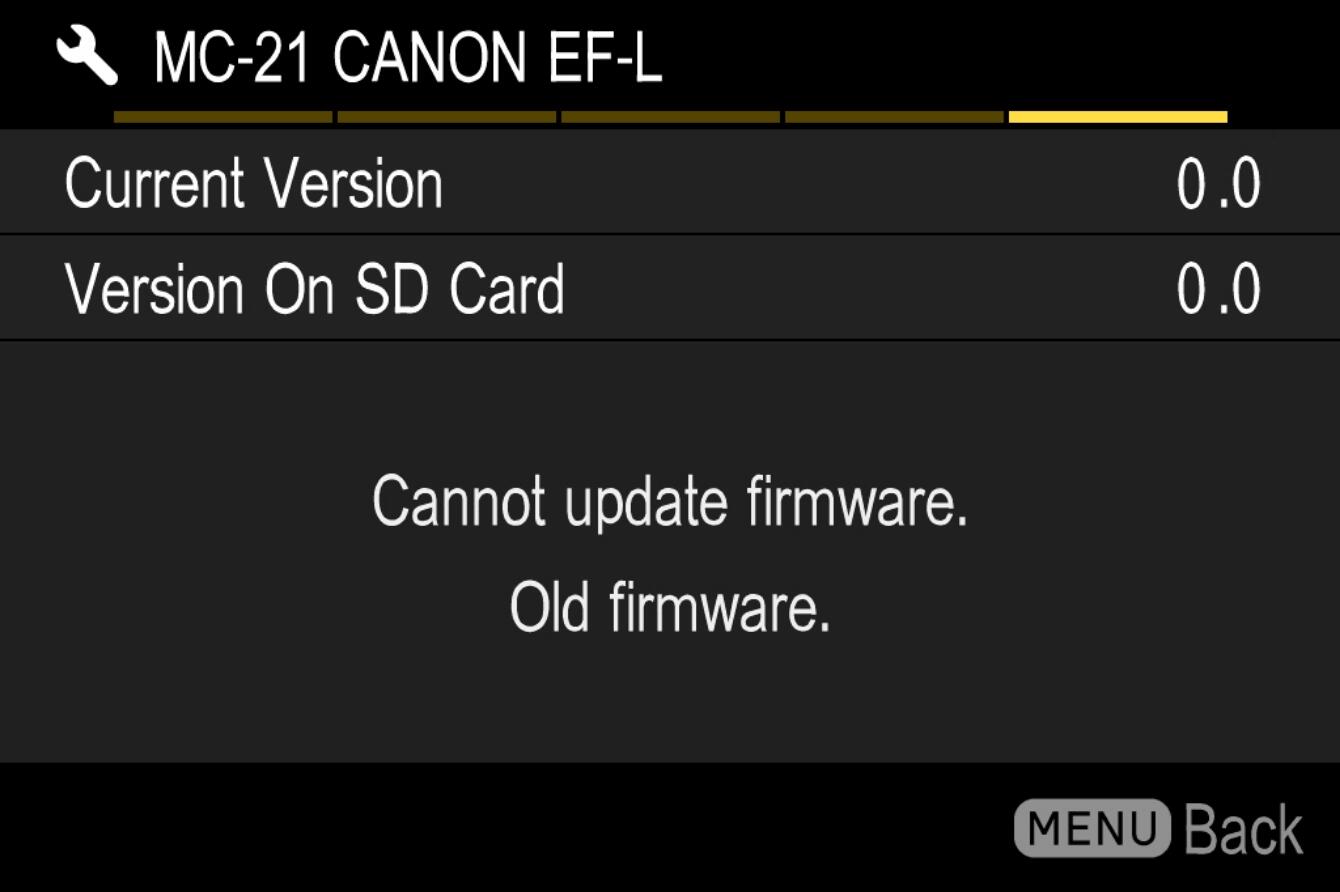This screenshot has width=1340, height=892.
Task: Click blank footer bar left of MENU
Action: tap(500, 827)
